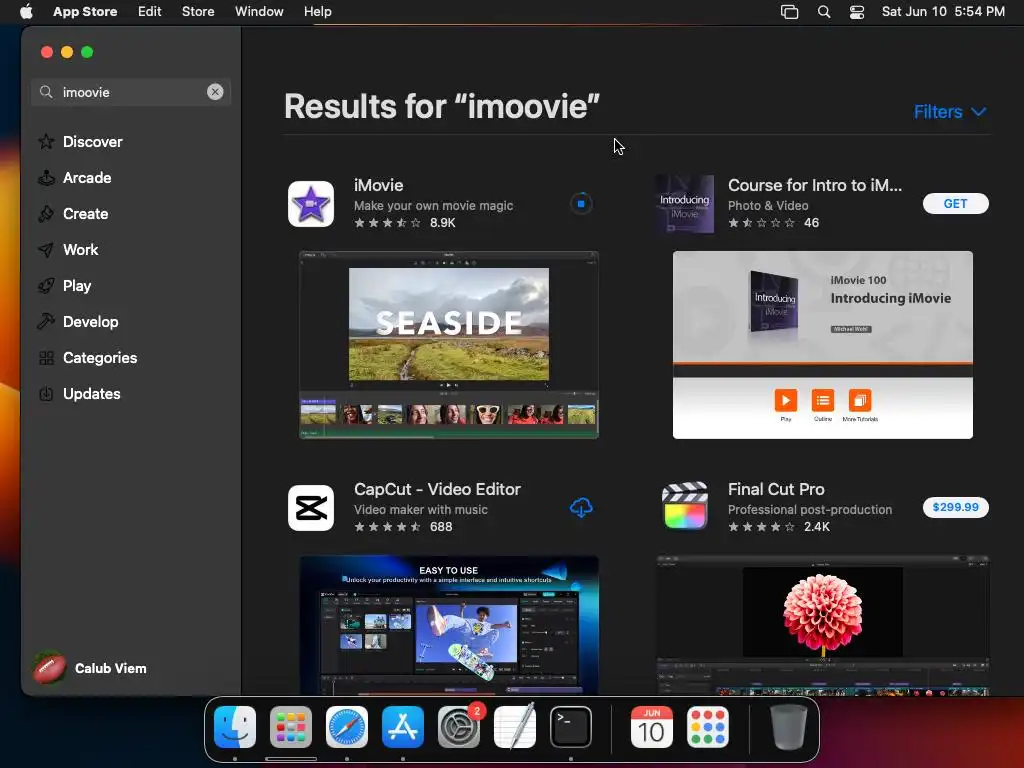Select the Final Cut Pro 2.4K ratings text
Image resolution: width=1024 pixels, height=768 pixels.
(816, 526)
